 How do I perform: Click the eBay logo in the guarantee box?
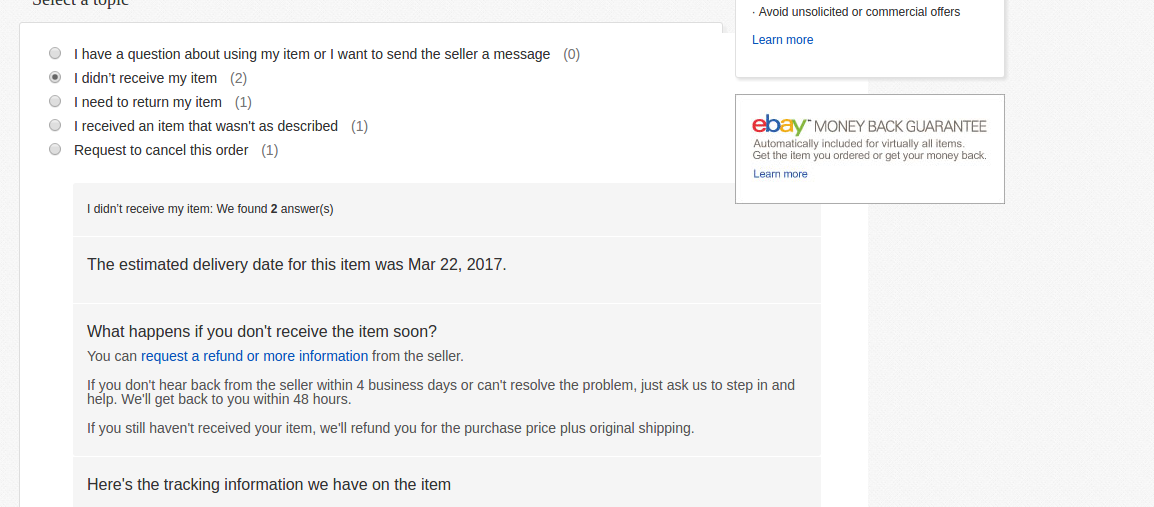(780, 126)
